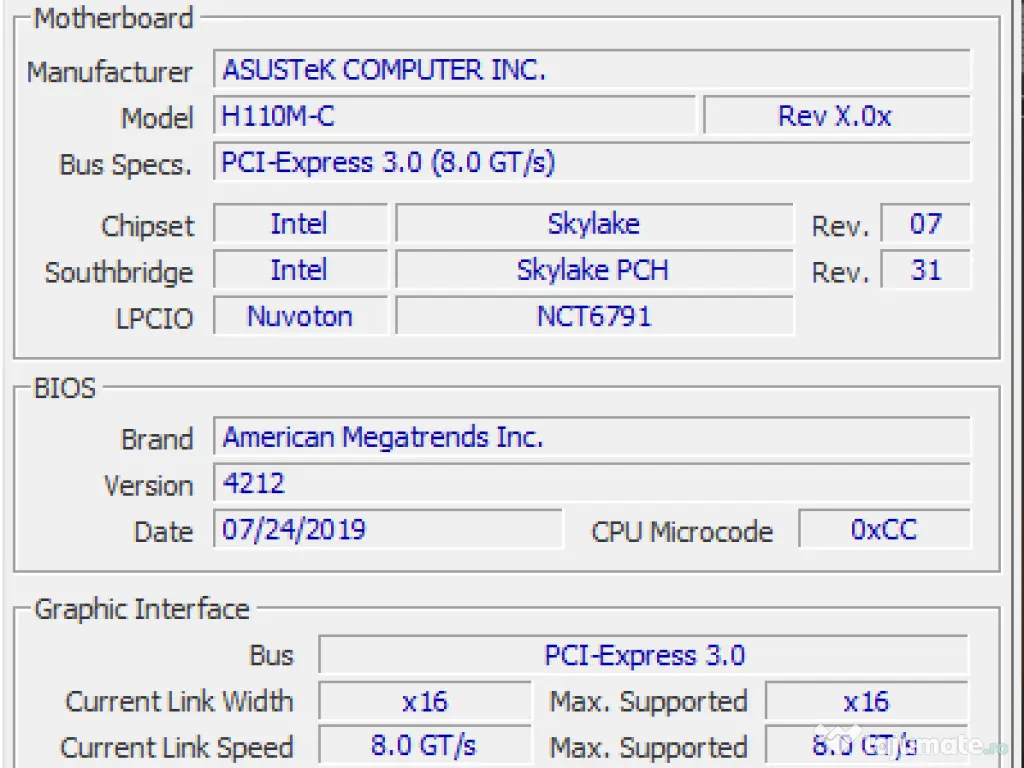Select the Skylake PCH southbridge field
The image size is (1024, 768).
click(594, 270)
